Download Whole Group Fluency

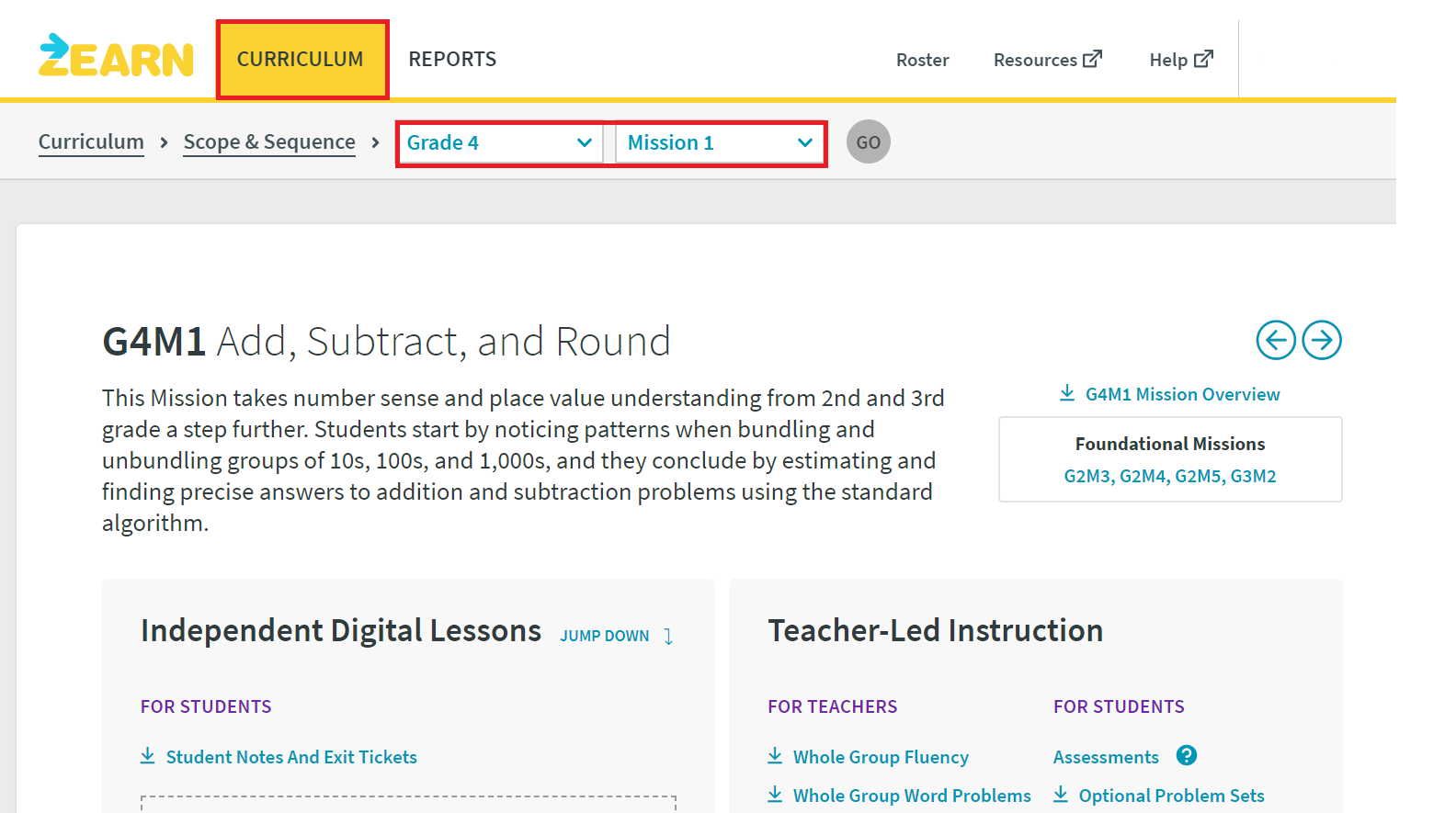[868, 757]
